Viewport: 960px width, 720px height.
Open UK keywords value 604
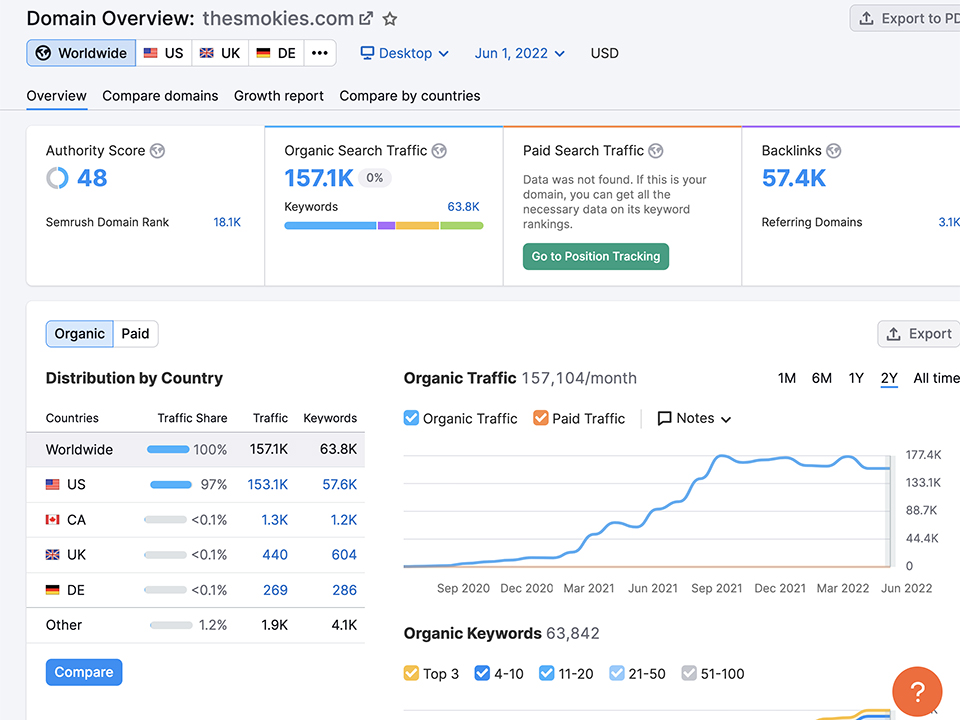tap(344, 555)
